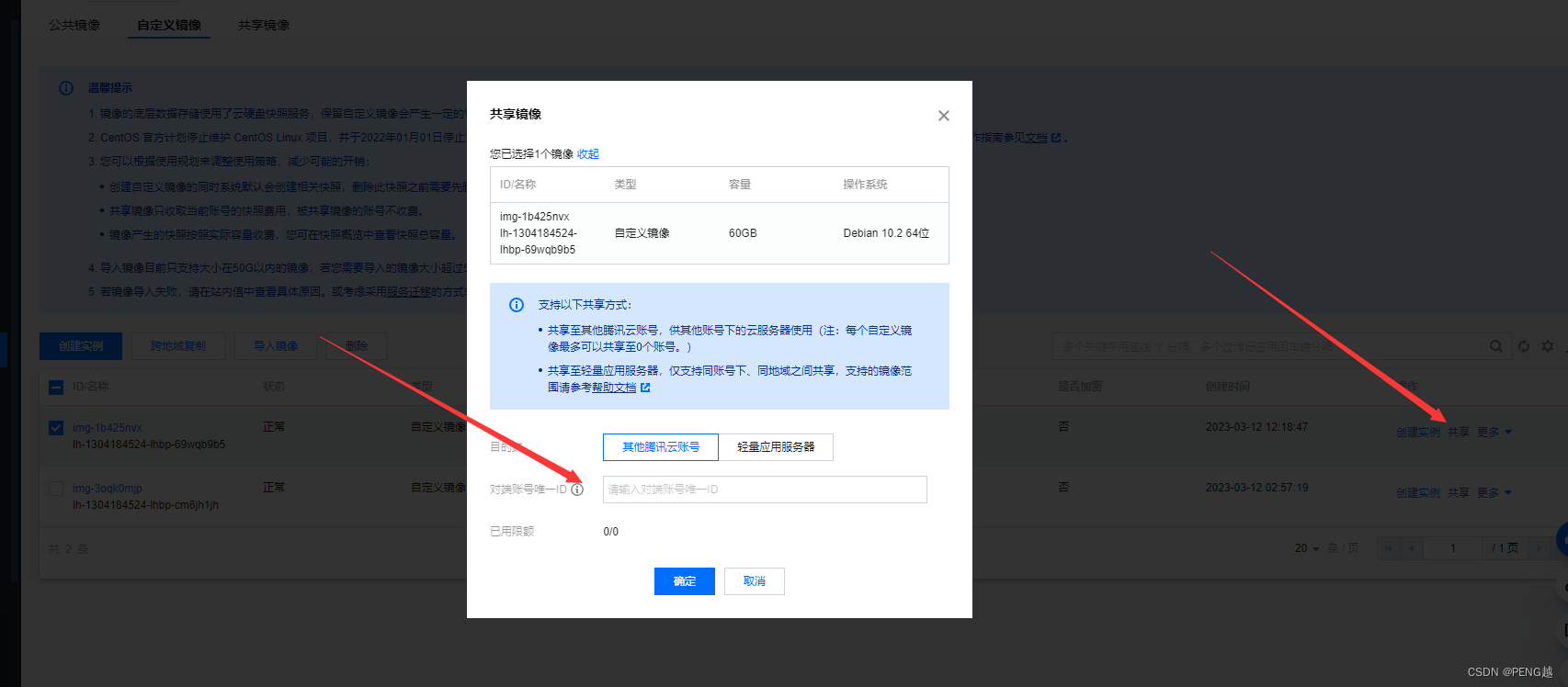
Task: Click the external-link icon after 帮助文档
Action: pyautogui.click(x=645, y=388)
